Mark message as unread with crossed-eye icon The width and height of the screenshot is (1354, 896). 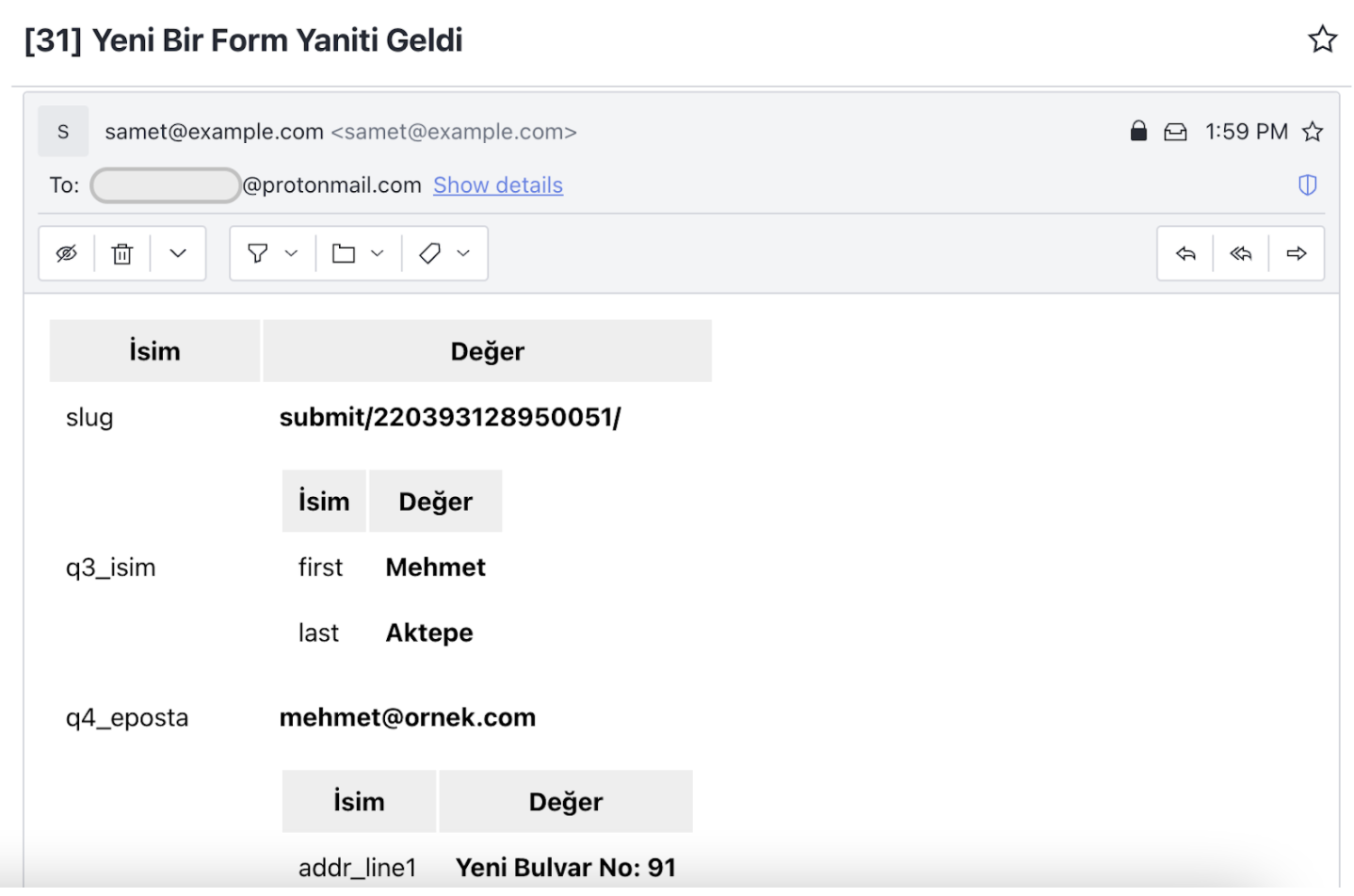point(67,253)
